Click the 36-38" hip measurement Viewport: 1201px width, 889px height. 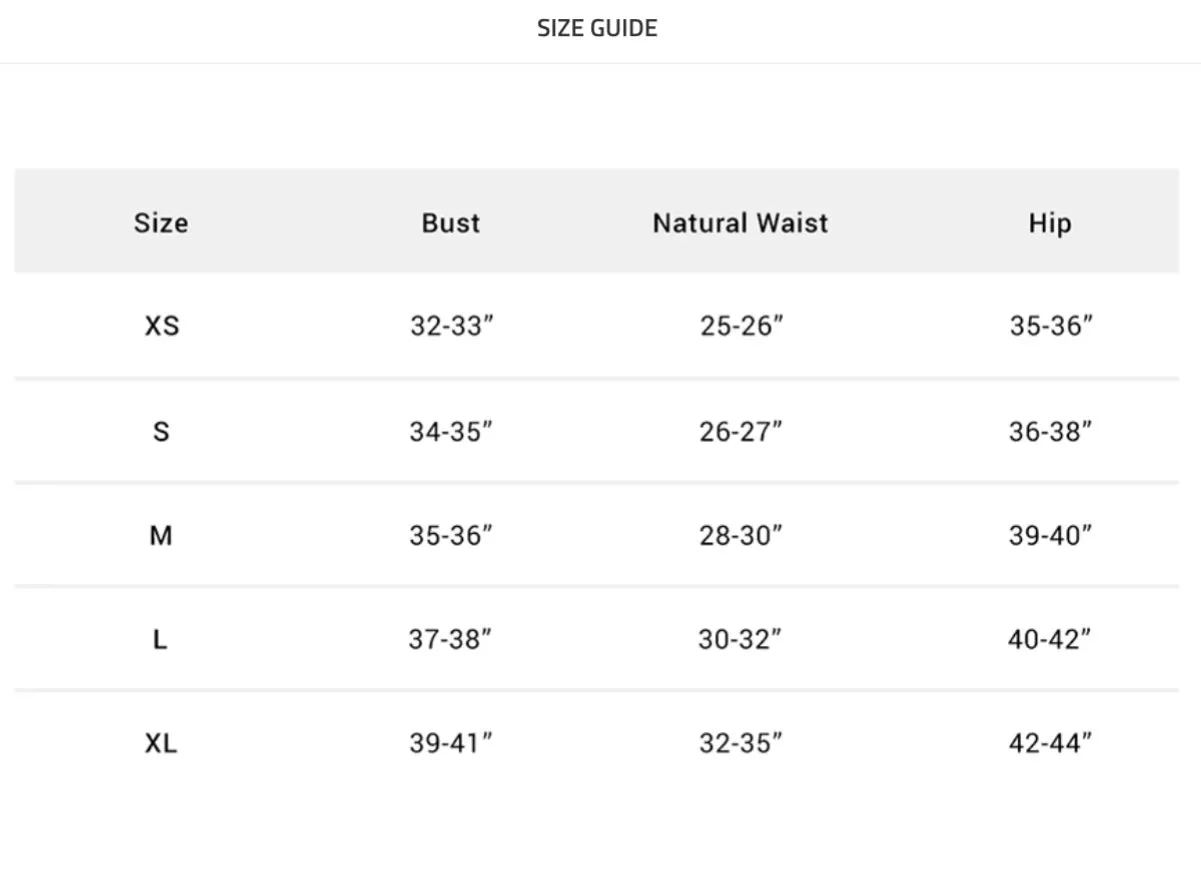[1050, 431]
